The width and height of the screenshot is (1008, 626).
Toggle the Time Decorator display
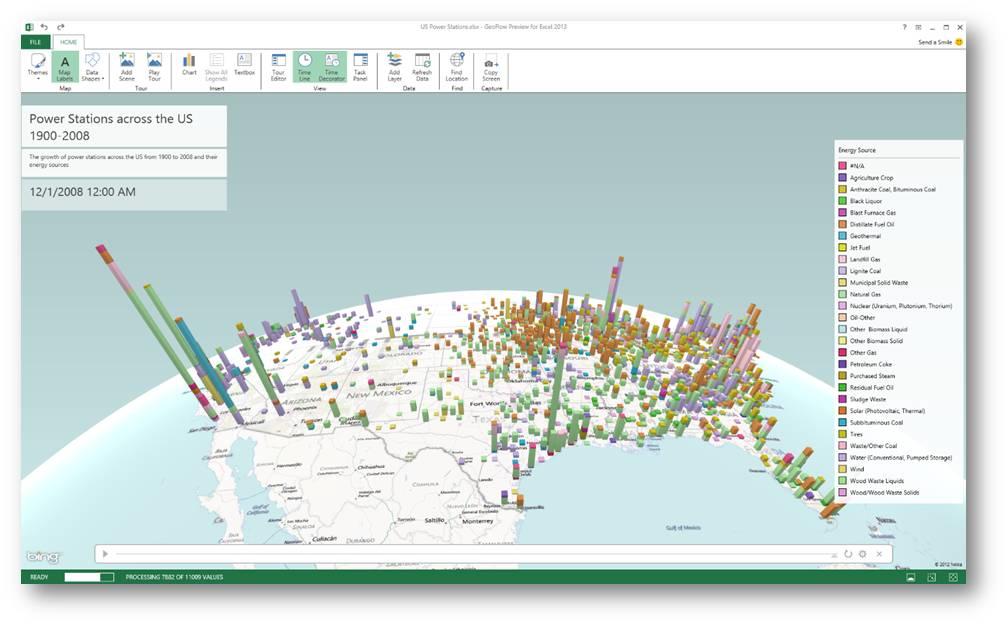coord(332,66)
